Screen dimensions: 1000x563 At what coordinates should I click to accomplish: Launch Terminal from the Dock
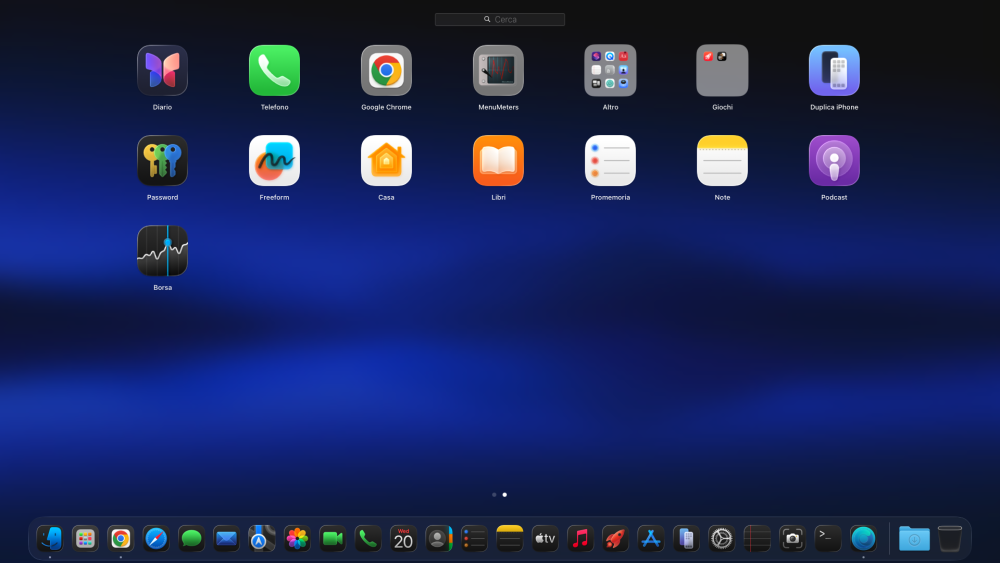click(x=828, y=539)
